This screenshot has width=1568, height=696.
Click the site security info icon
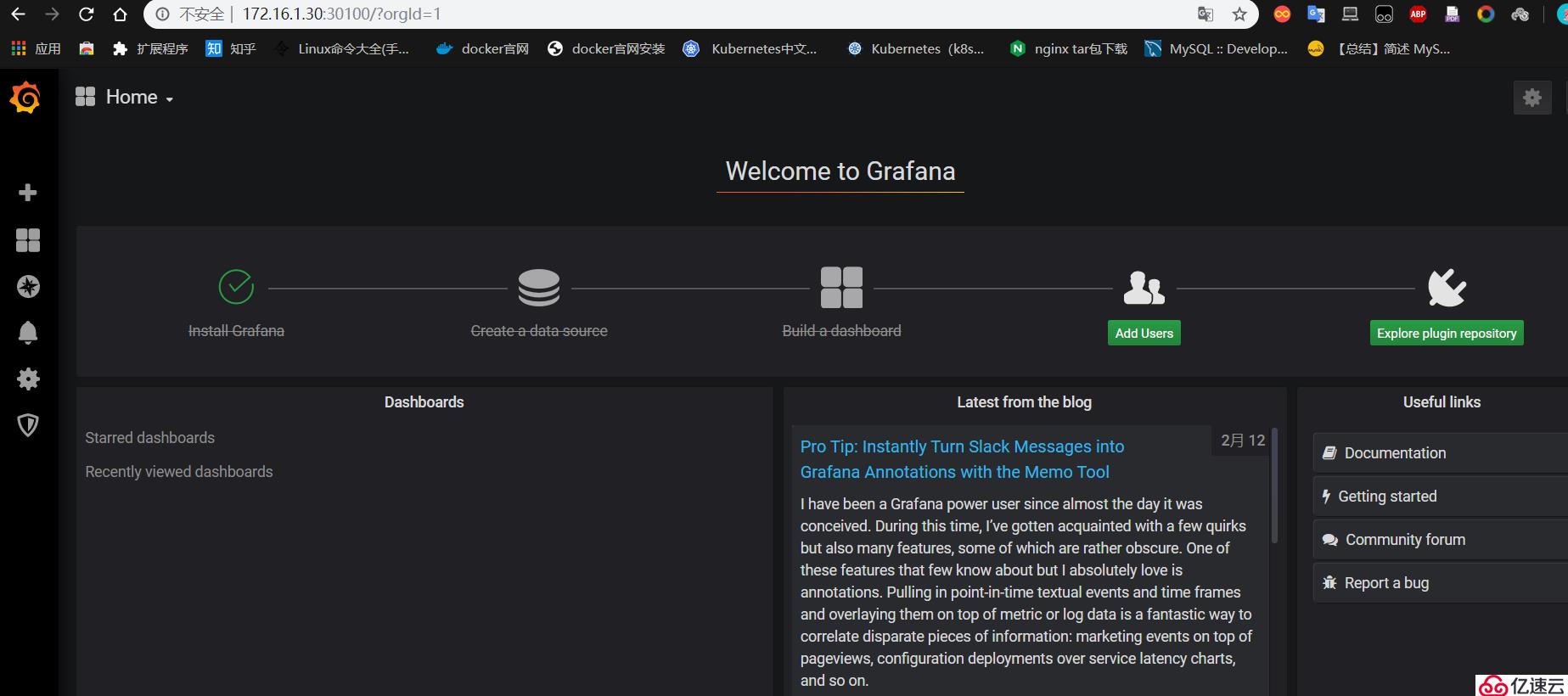click(163, 14)
